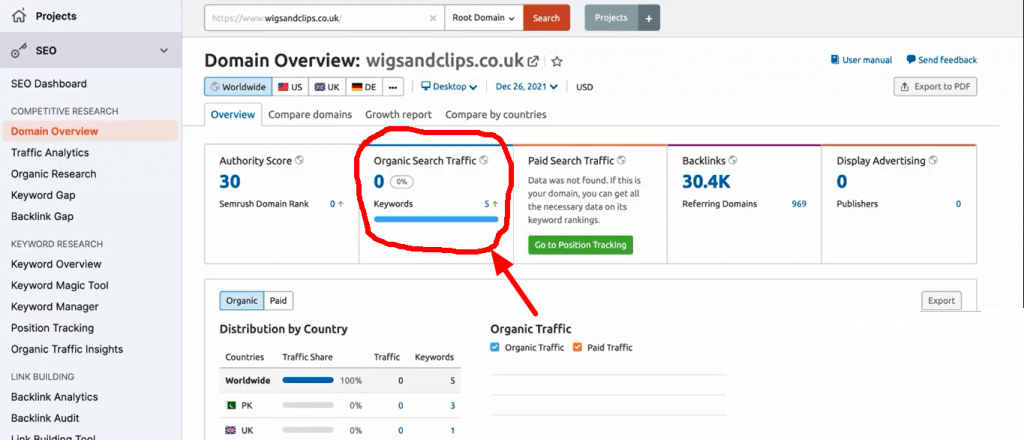This screenshot has width=1024, height=440.
Task: Uncheck the Paid Traffic checkbox
Action: coord(577,347)
